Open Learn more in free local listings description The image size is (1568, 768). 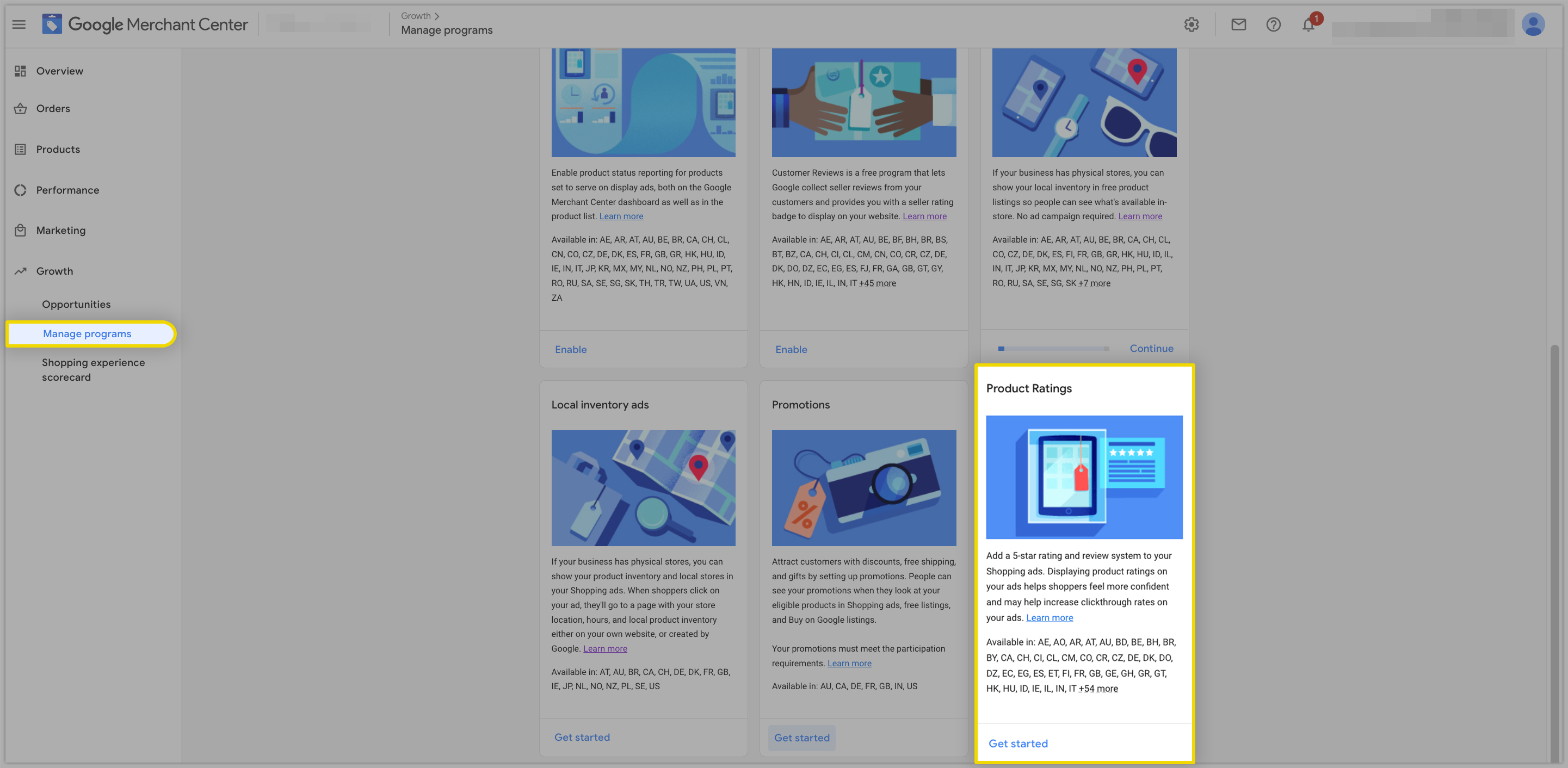1139,216
